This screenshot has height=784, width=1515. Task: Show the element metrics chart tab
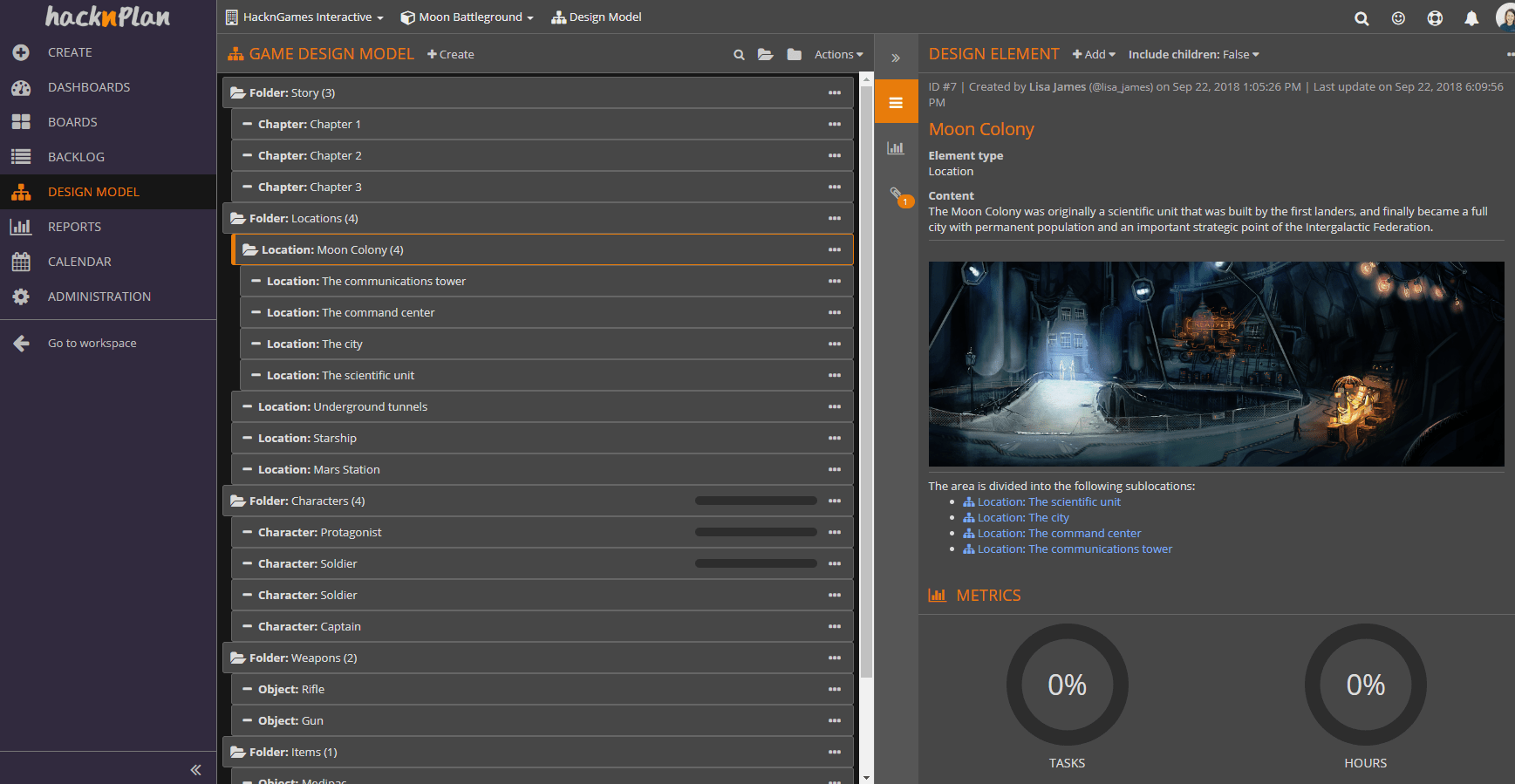[x=896, y=148]
